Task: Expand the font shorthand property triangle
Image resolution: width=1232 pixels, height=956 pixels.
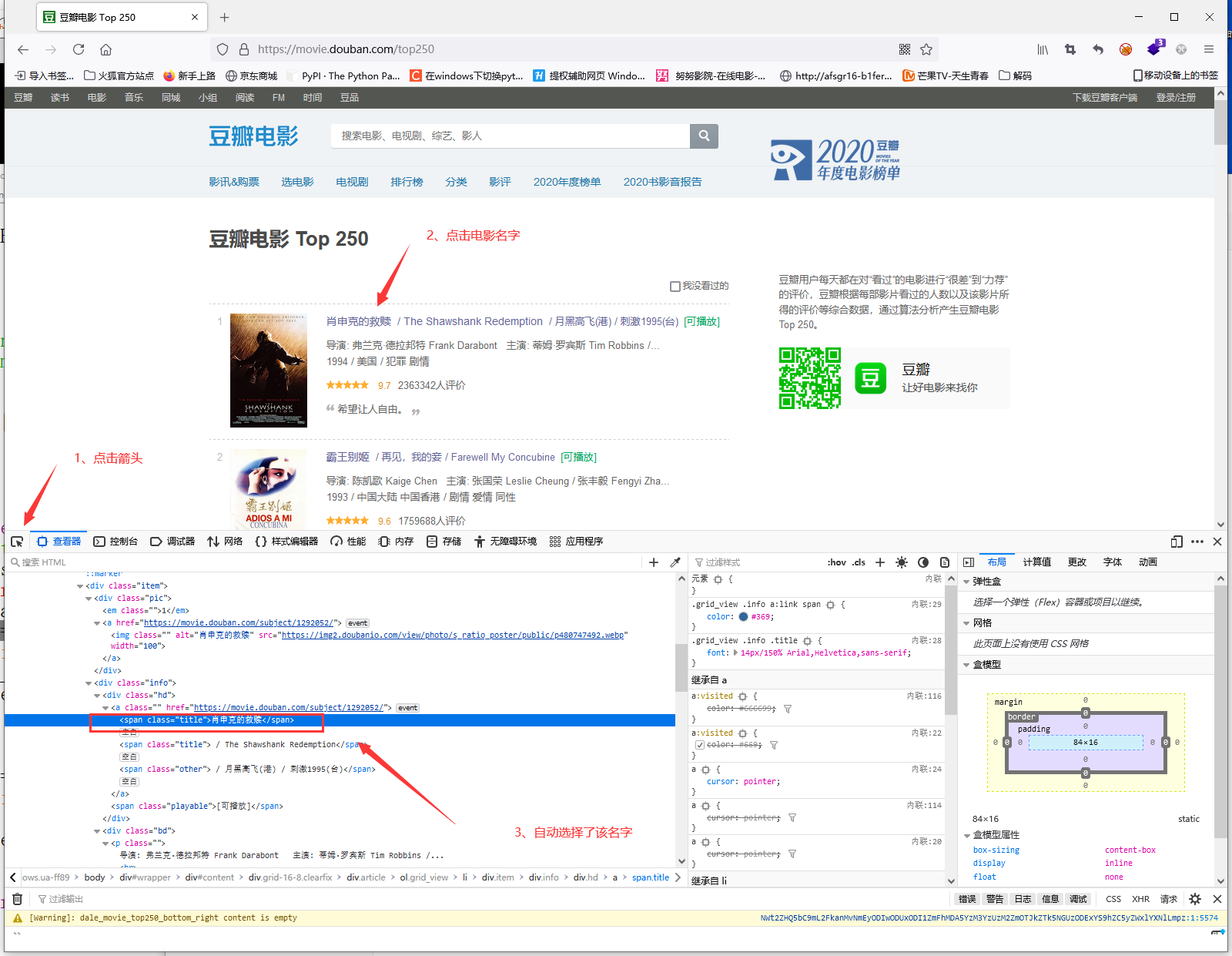Action: tap(735, 653)
